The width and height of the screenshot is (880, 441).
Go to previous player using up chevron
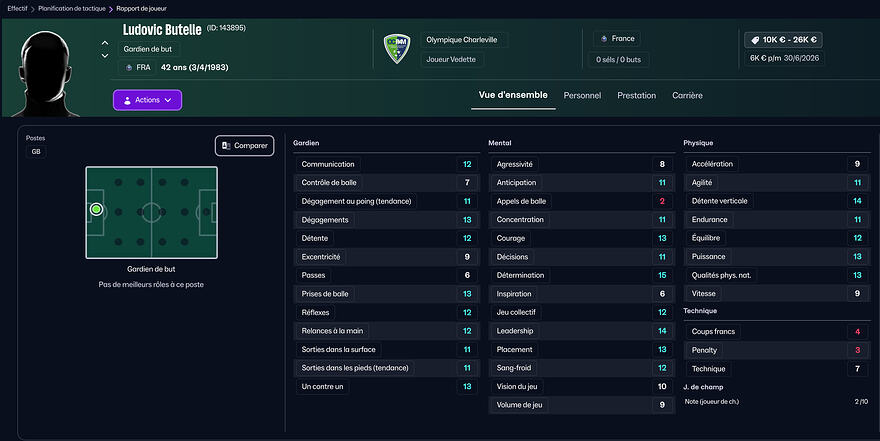(106, 42)
